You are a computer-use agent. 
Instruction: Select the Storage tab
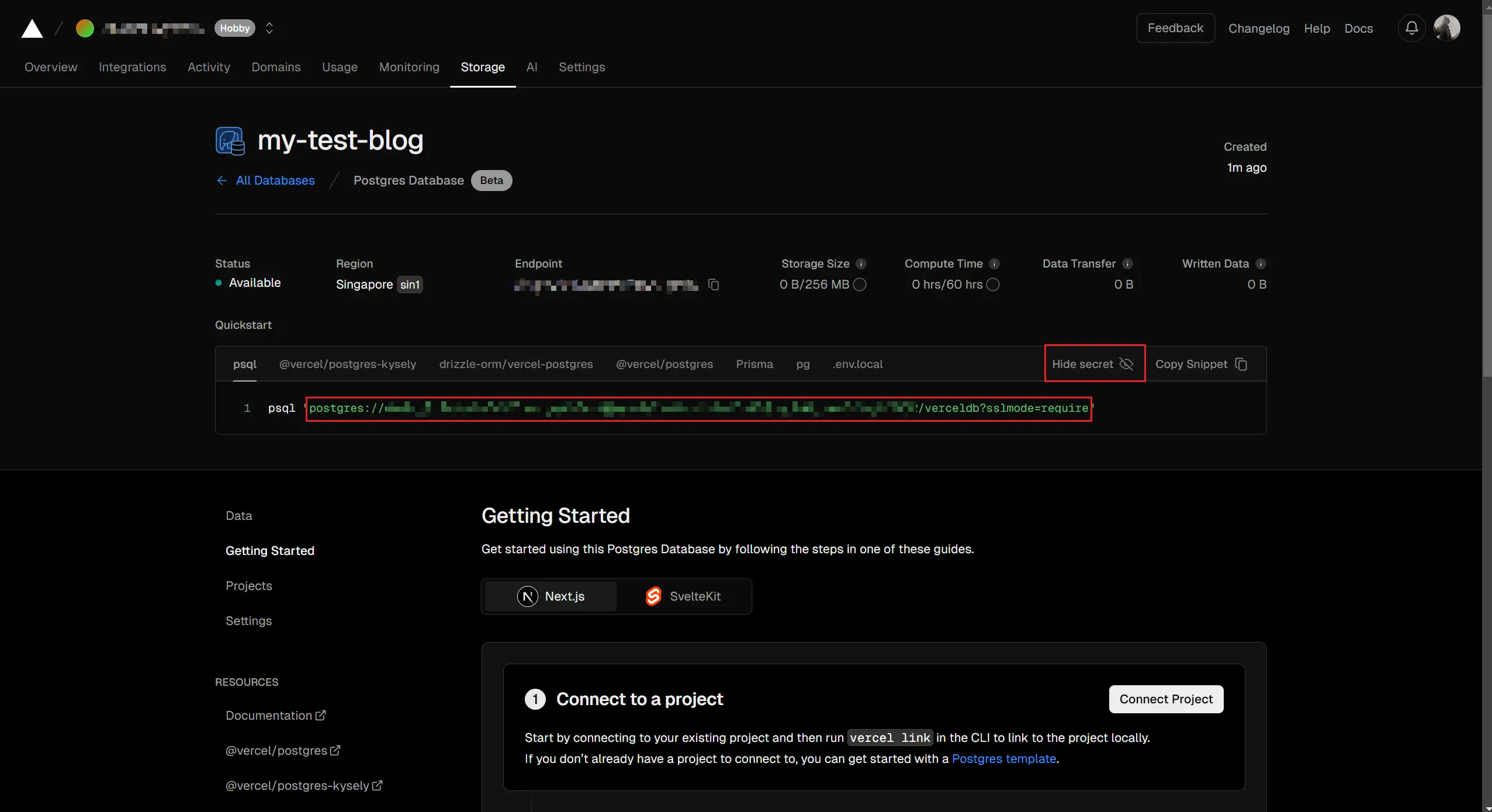pos(483,67)
